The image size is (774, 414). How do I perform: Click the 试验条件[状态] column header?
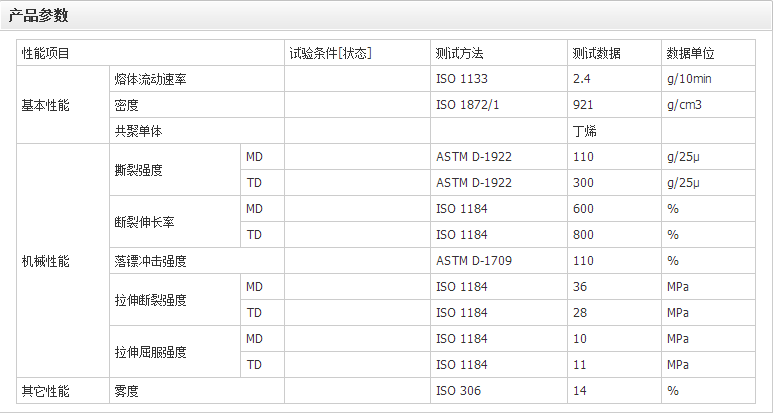[330, 53]
